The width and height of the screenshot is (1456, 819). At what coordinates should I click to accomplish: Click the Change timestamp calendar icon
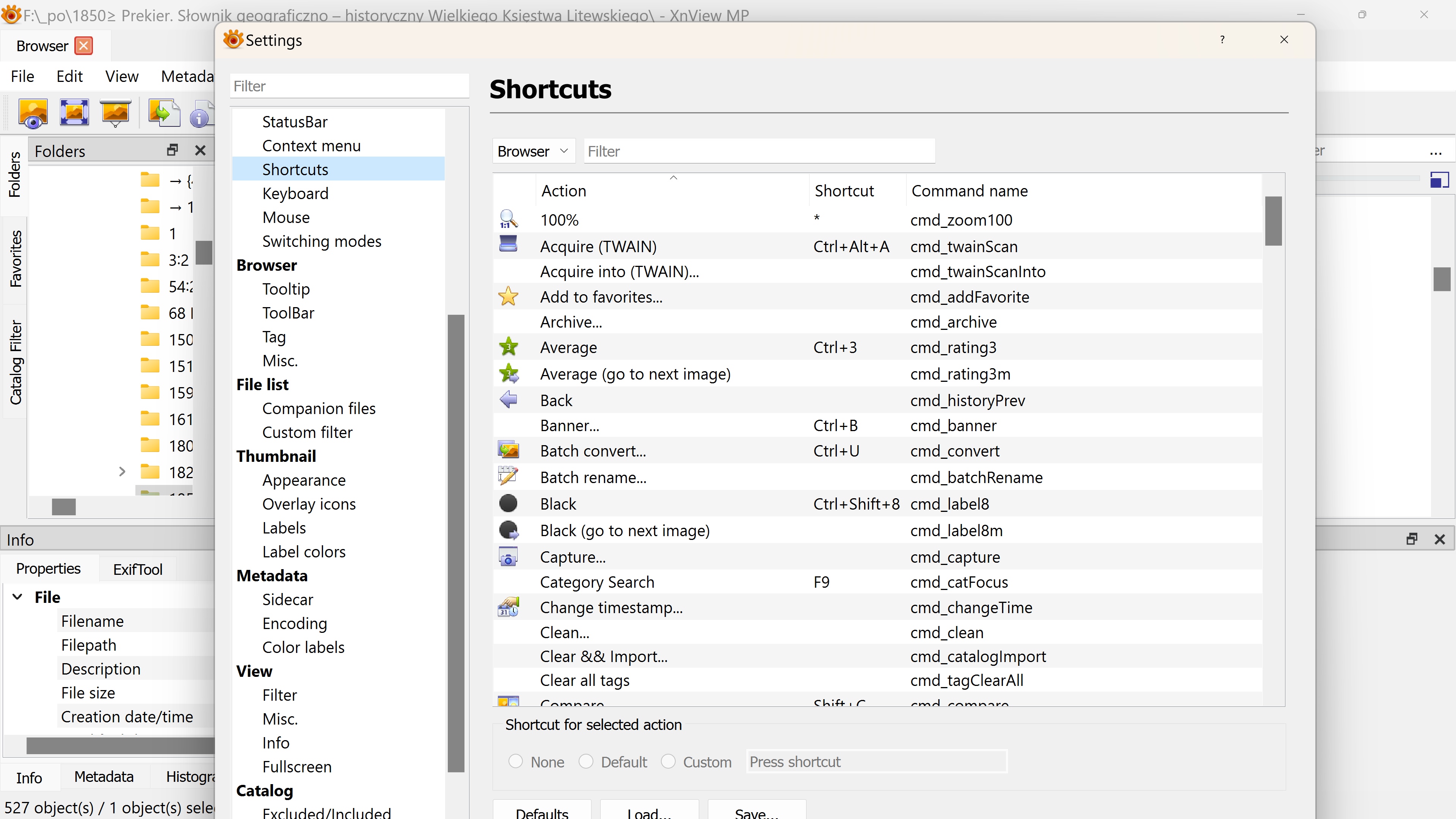[x=508, y=607]
